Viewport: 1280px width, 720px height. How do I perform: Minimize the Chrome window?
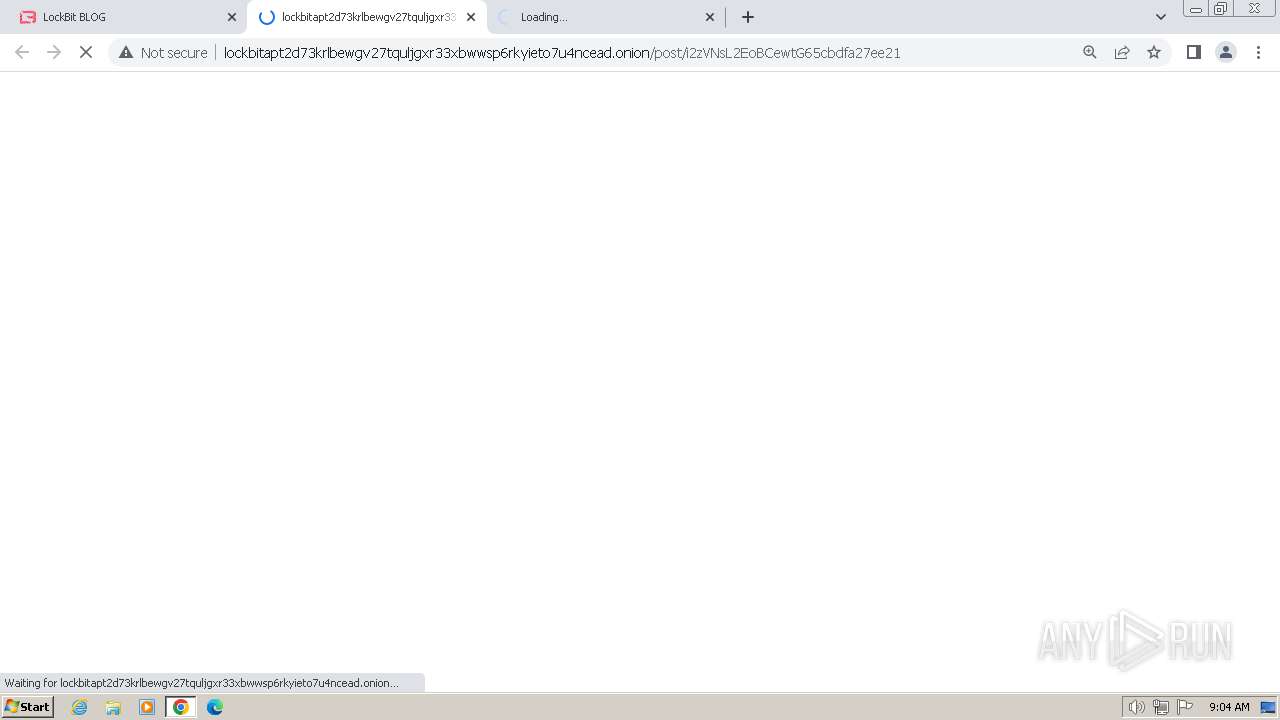click(x=1195, y=9)
